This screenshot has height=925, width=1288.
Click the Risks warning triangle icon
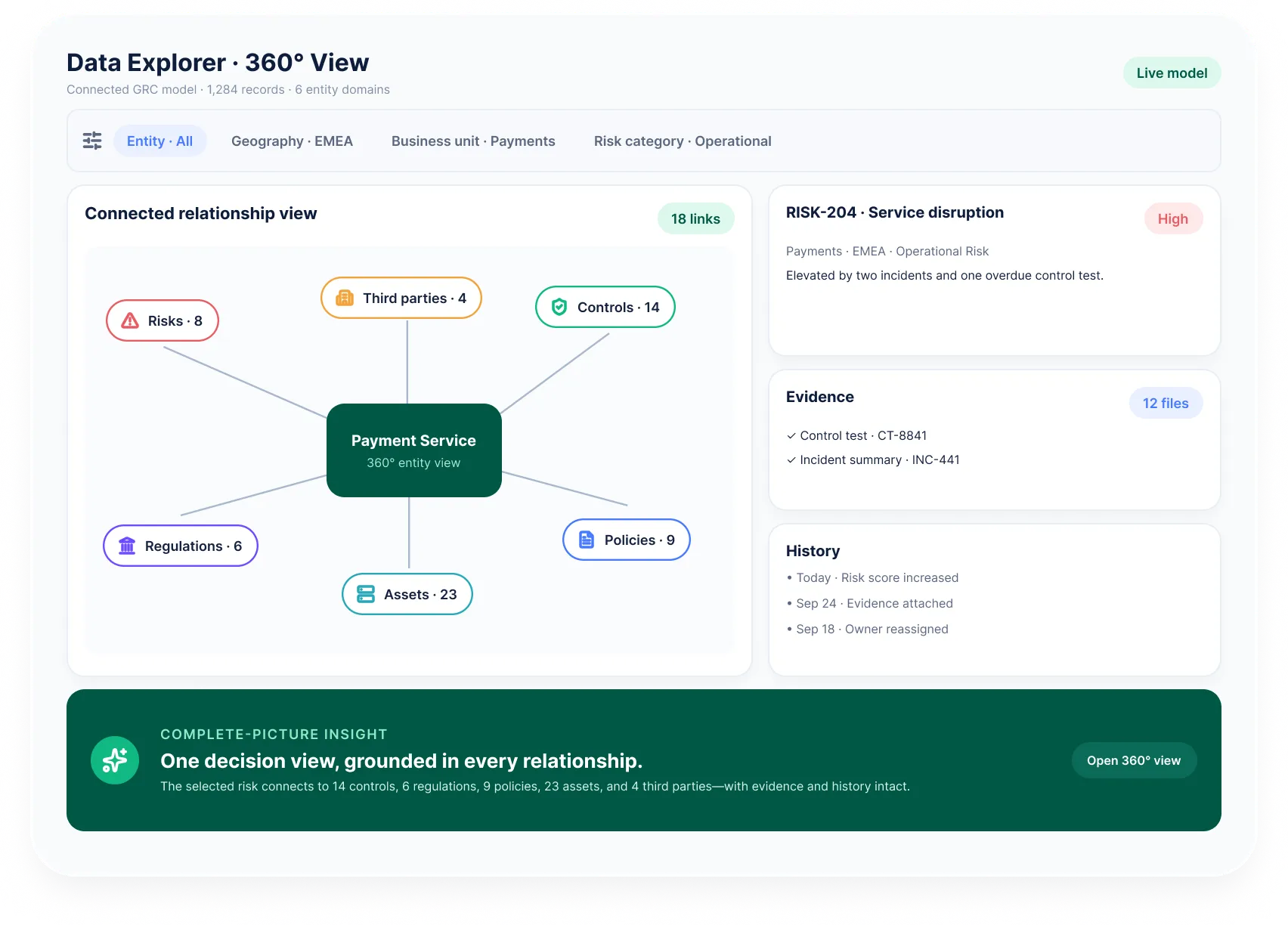(130, 320)
